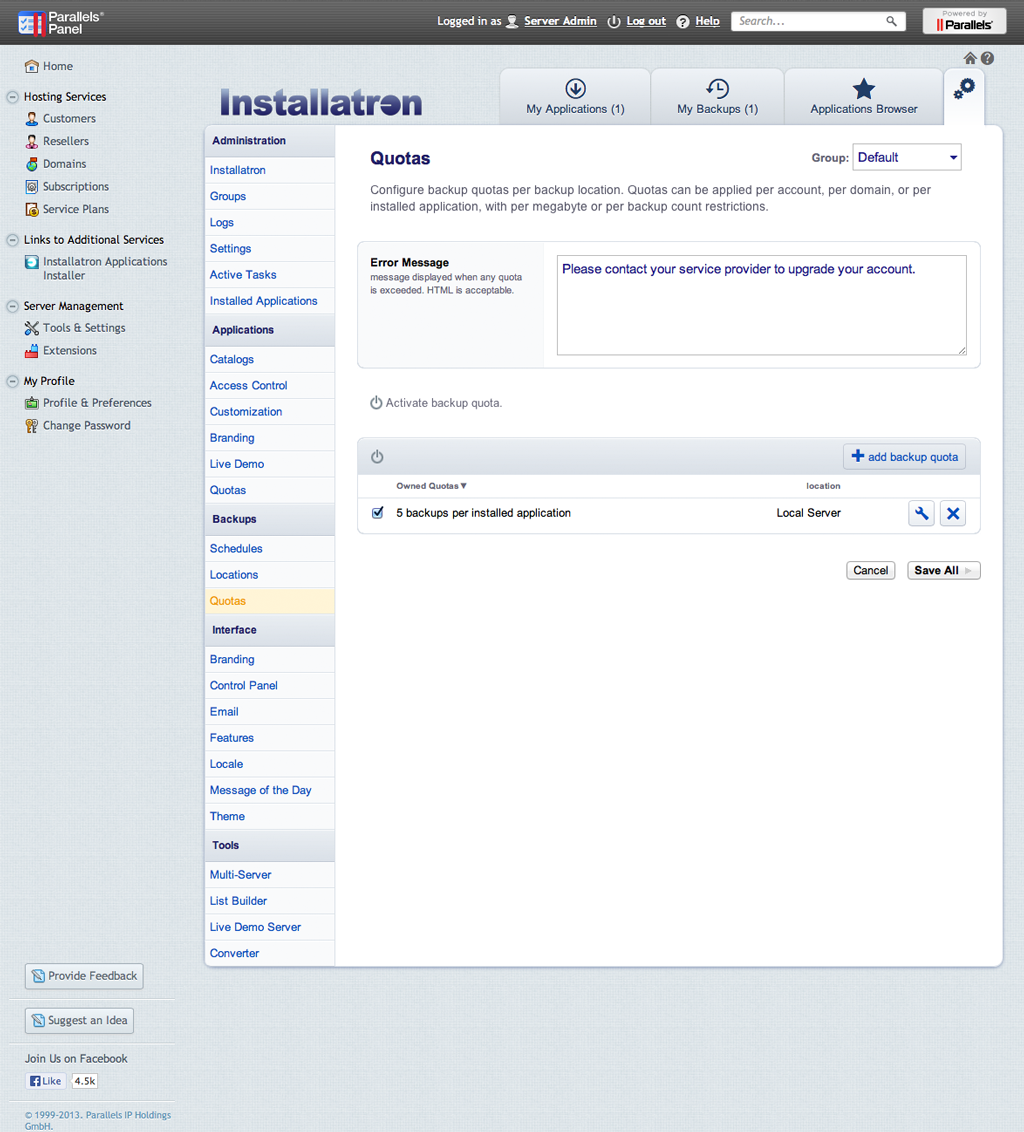
Task: Click the Subscriptions icon
Action: (32, 187)
